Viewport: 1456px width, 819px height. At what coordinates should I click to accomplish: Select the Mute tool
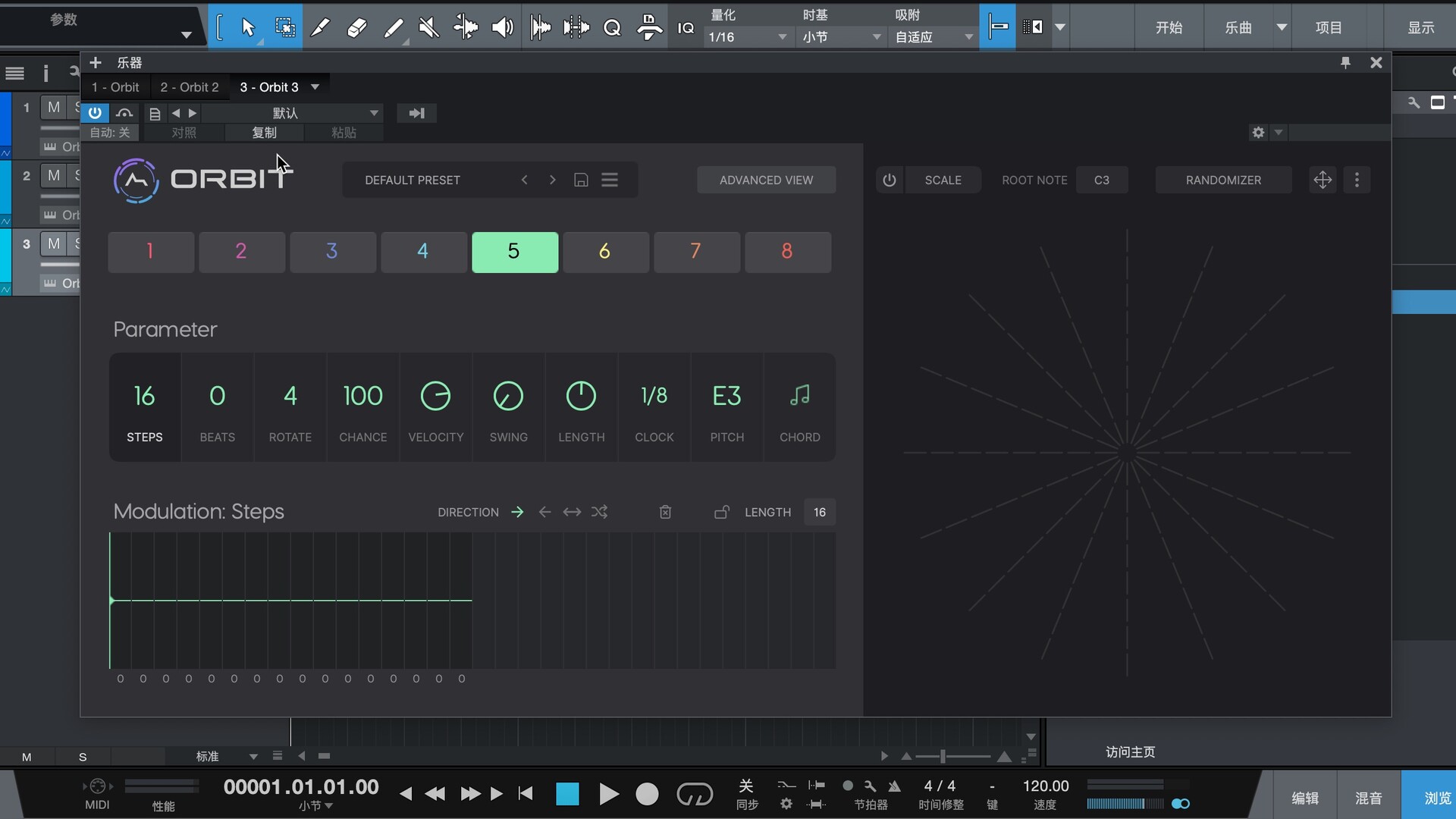tap(429, 28)
